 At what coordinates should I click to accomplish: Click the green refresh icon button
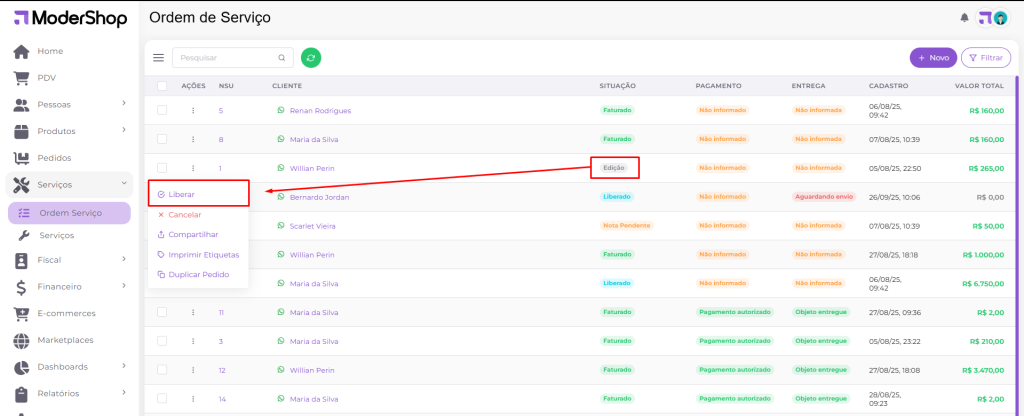coord(311,58)
